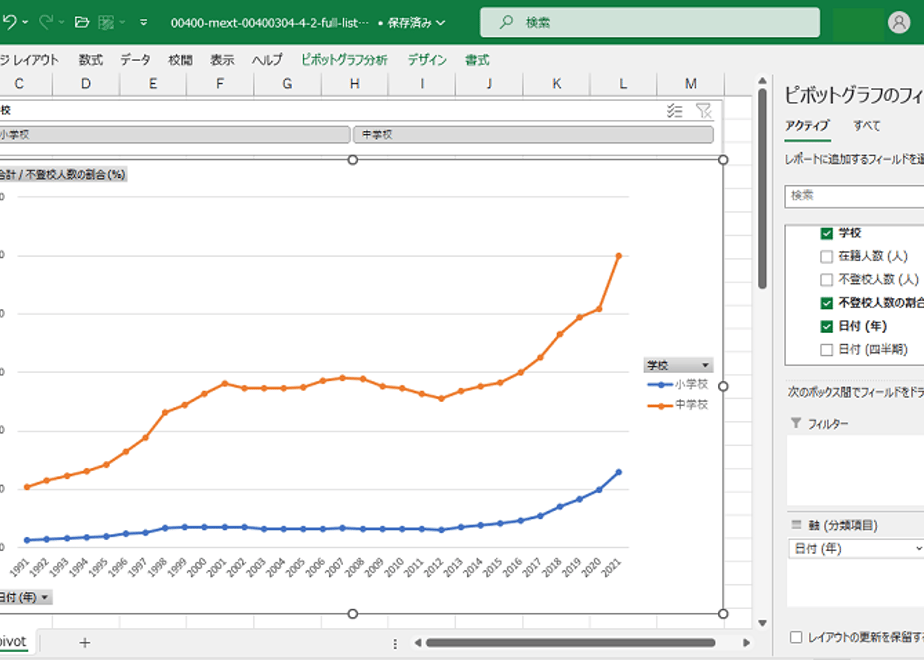Click the 検索 search box in title bar
924x660 pixels.
click(x=649, y=22)
